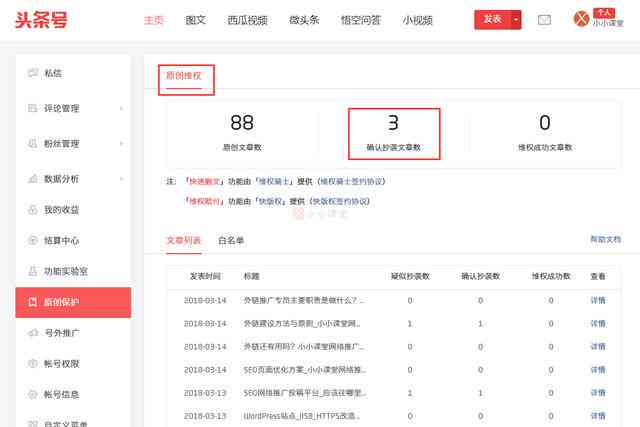Click the red 发表 button

pyautogui.click(x=493, y=20)
